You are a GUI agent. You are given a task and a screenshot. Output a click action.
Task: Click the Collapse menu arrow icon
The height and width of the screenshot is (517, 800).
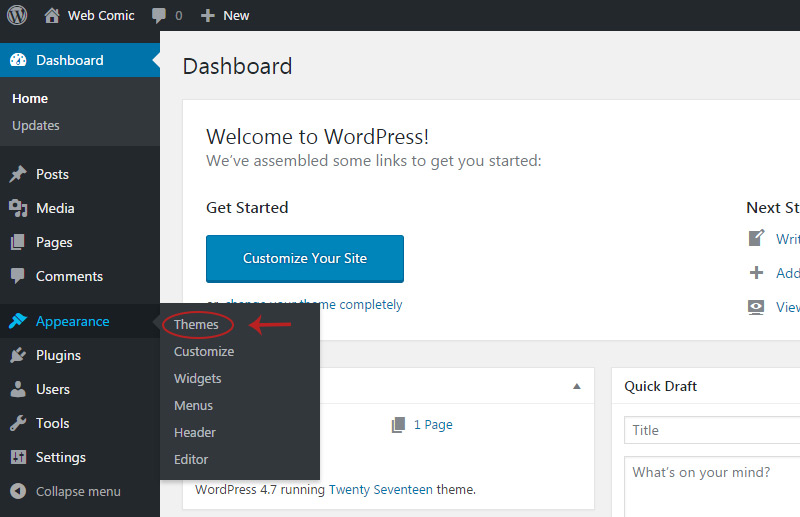[x=18, y=491]
